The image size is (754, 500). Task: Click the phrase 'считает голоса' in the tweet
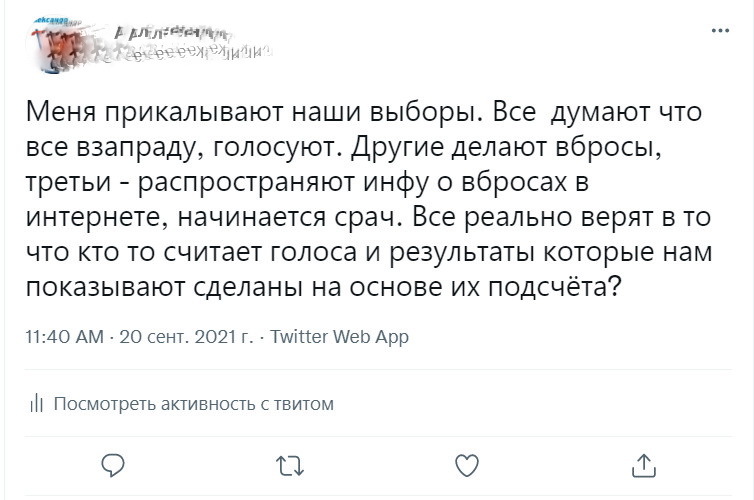(x=230, y=251)
